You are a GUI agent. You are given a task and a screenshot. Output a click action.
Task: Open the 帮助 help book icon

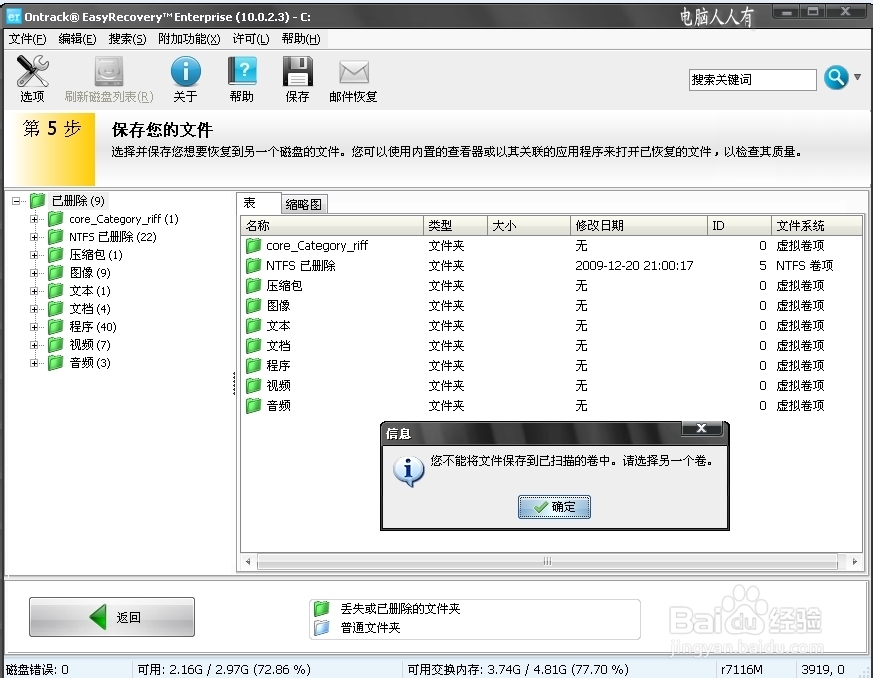(x=242, y=71)
